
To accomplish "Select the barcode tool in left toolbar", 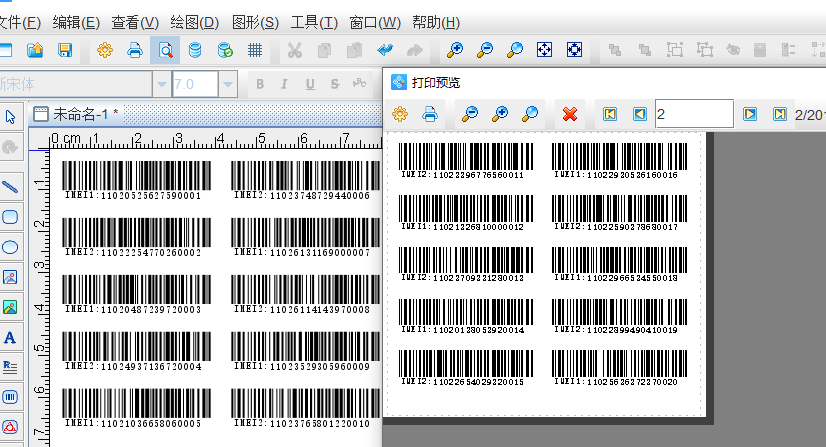I will [x=11, y=397].
